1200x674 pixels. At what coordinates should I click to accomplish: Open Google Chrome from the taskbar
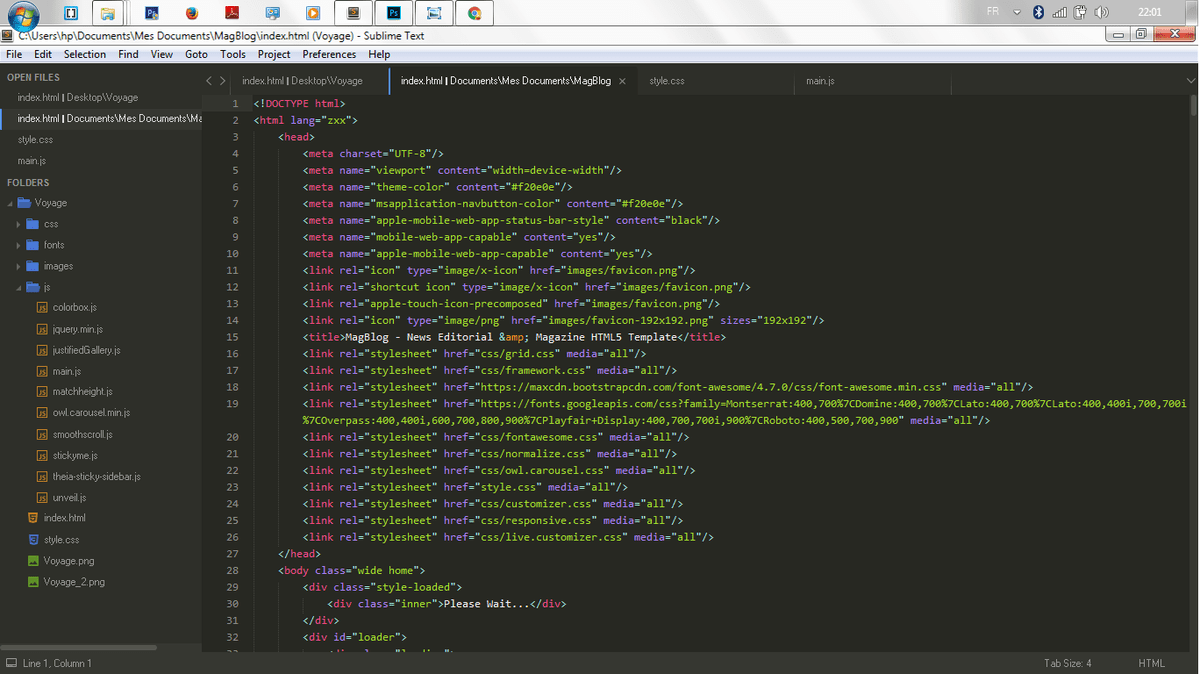(474, 13)
